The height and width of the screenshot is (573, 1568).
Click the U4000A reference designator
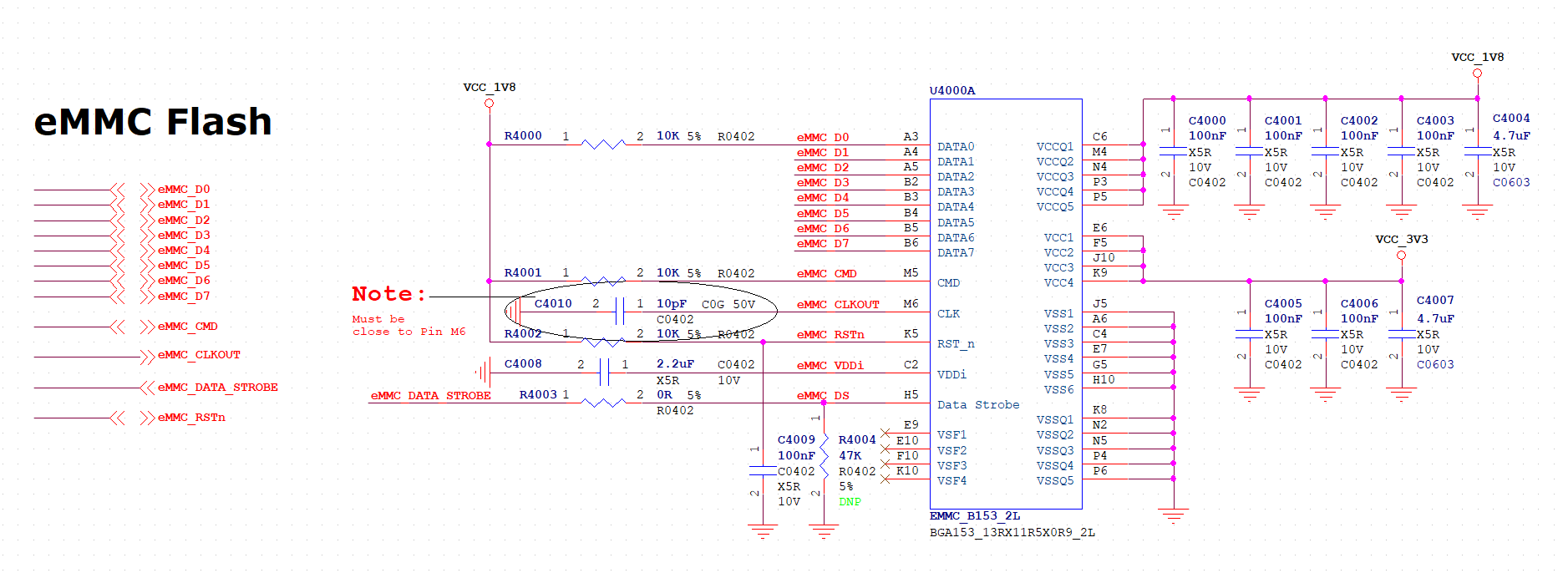951,90
